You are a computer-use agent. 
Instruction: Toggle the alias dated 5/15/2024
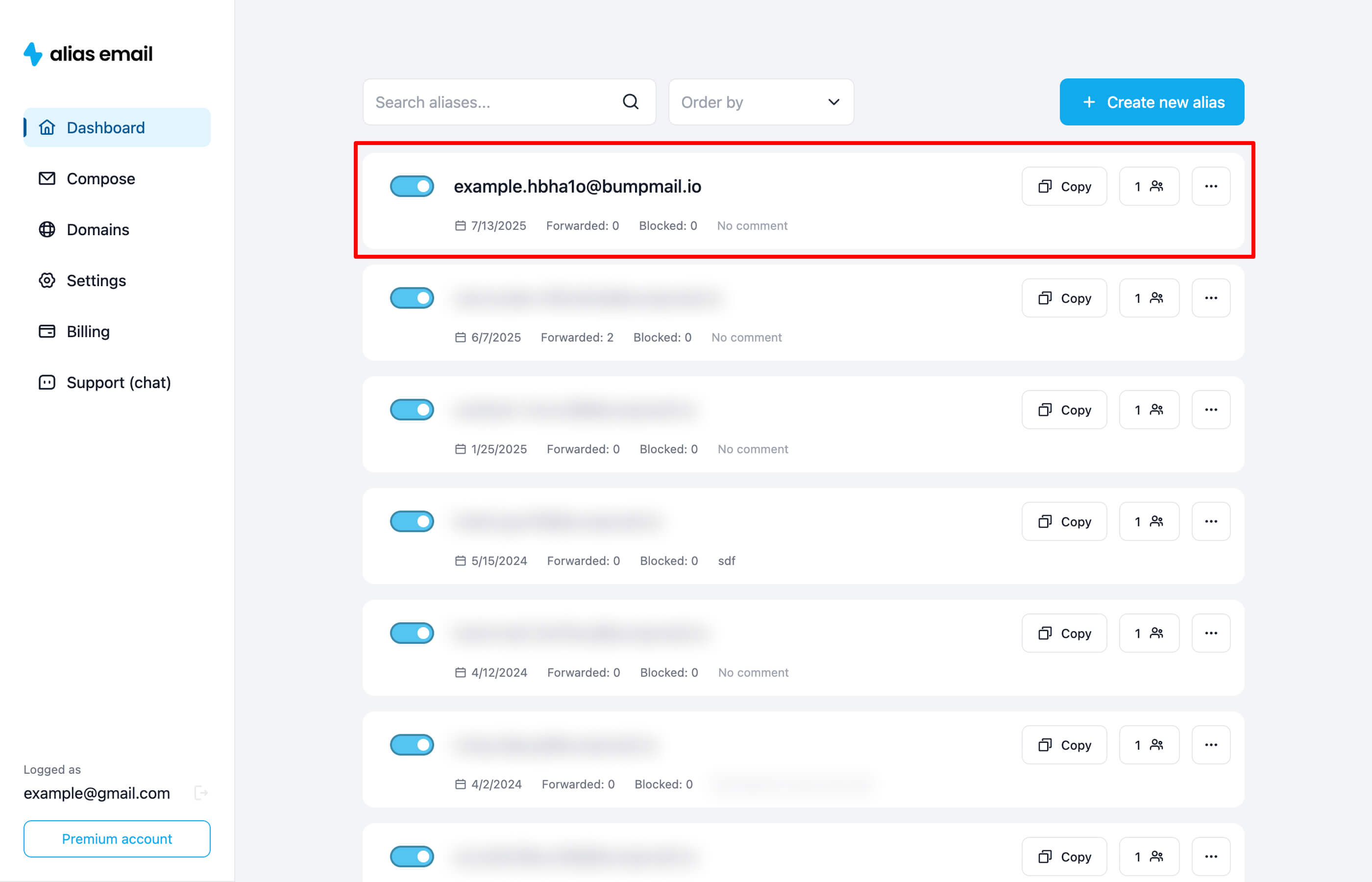412,521
